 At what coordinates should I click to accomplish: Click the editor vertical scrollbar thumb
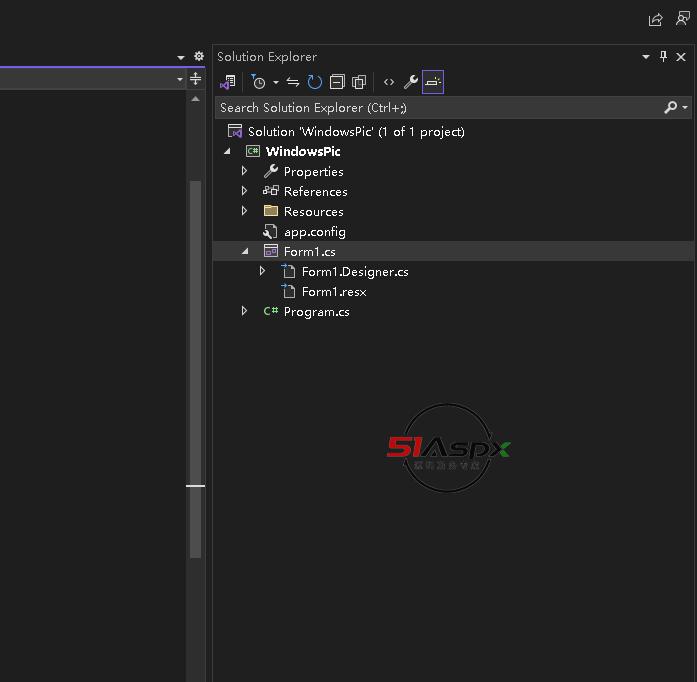(195, 370)
